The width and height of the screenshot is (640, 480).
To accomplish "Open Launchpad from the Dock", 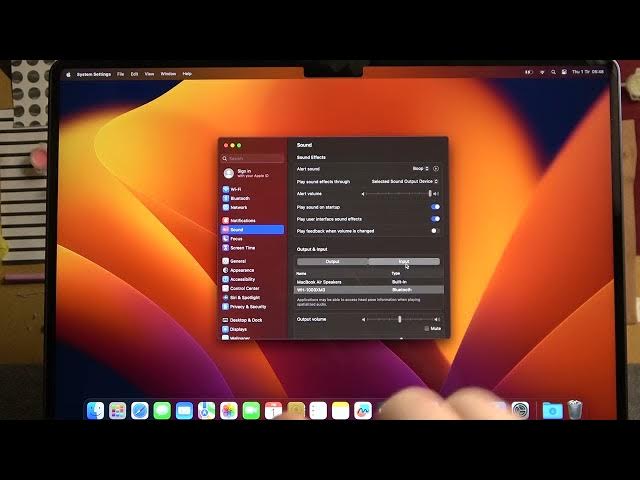I will click(118, 410).
